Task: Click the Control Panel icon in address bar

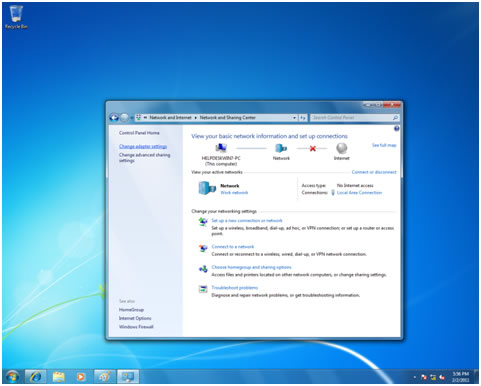Action: [x=139, y=117]
